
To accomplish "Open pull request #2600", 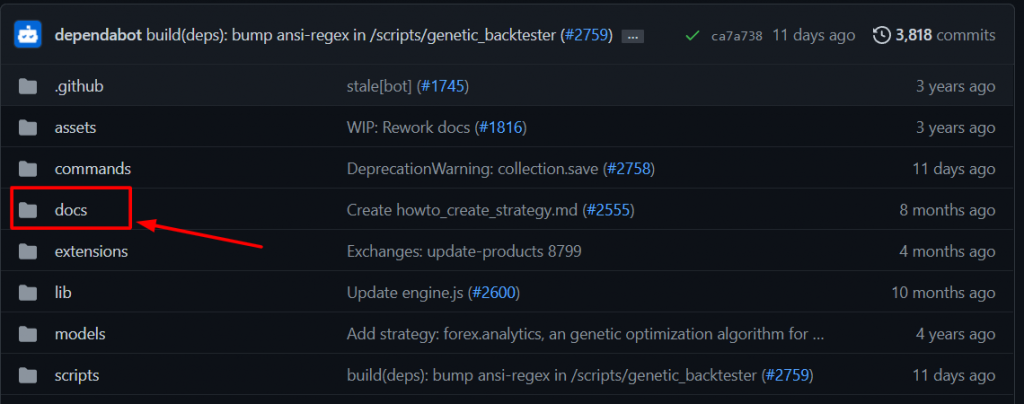I will tap(494, 293).
